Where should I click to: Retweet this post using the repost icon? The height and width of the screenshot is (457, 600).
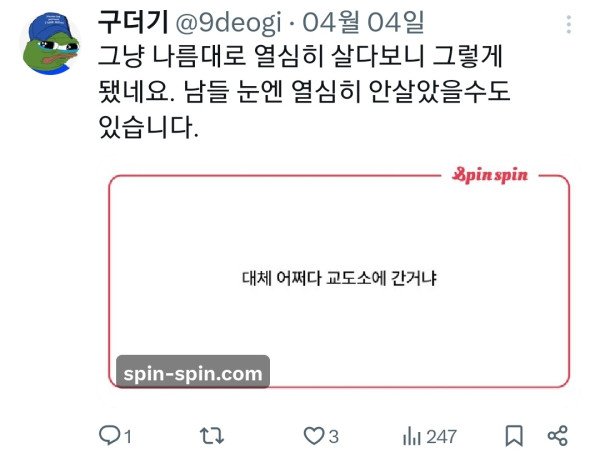[212, 436]
